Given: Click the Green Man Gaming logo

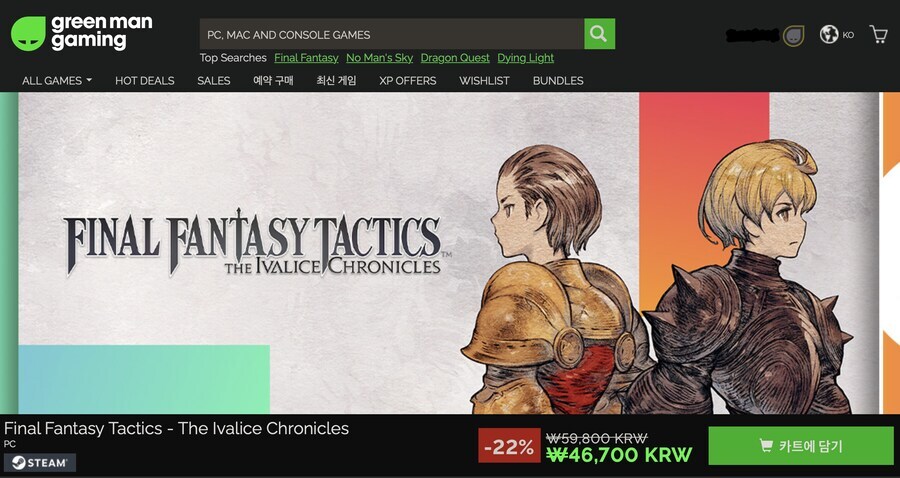Looking at the screenshot, I should tap(82, 33).
